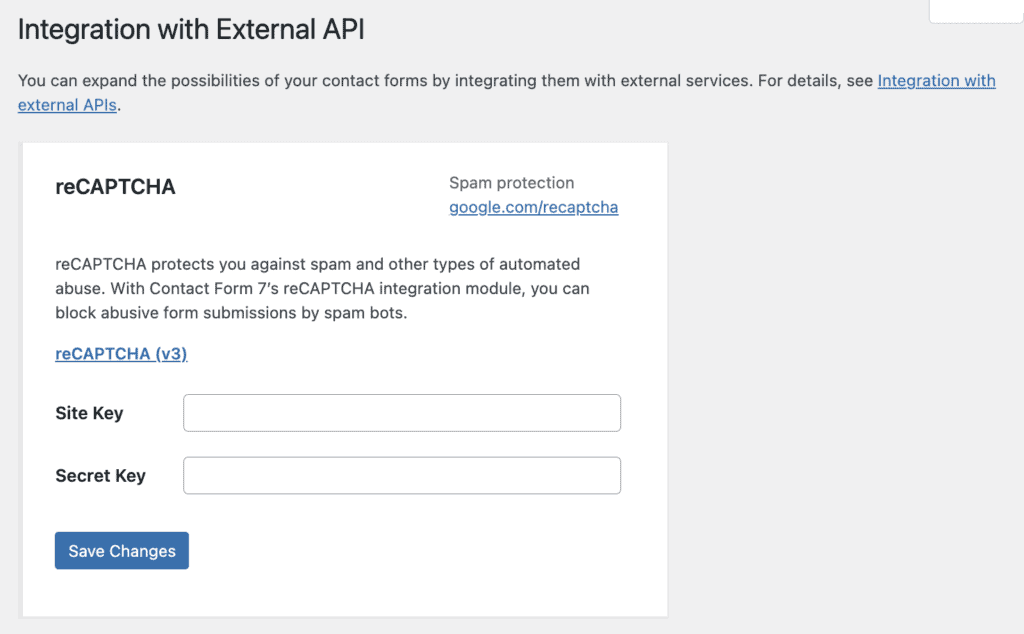
Task: Select the reCAPTCHA card heading
Action: coord(115,187)
